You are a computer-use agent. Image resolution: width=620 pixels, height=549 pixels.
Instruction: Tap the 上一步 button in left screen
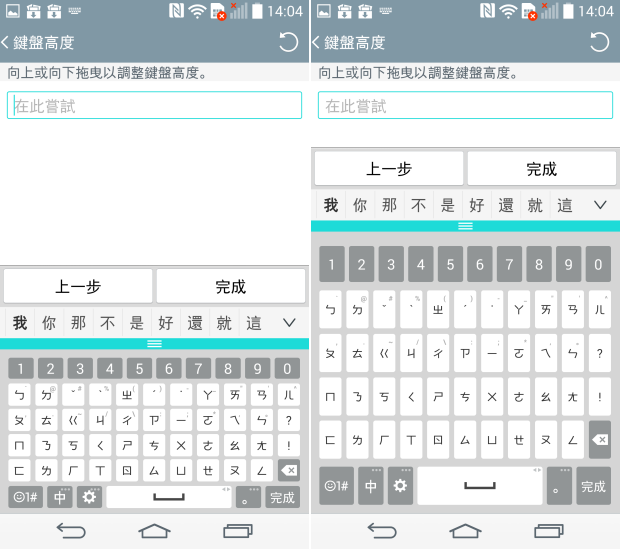78,286
